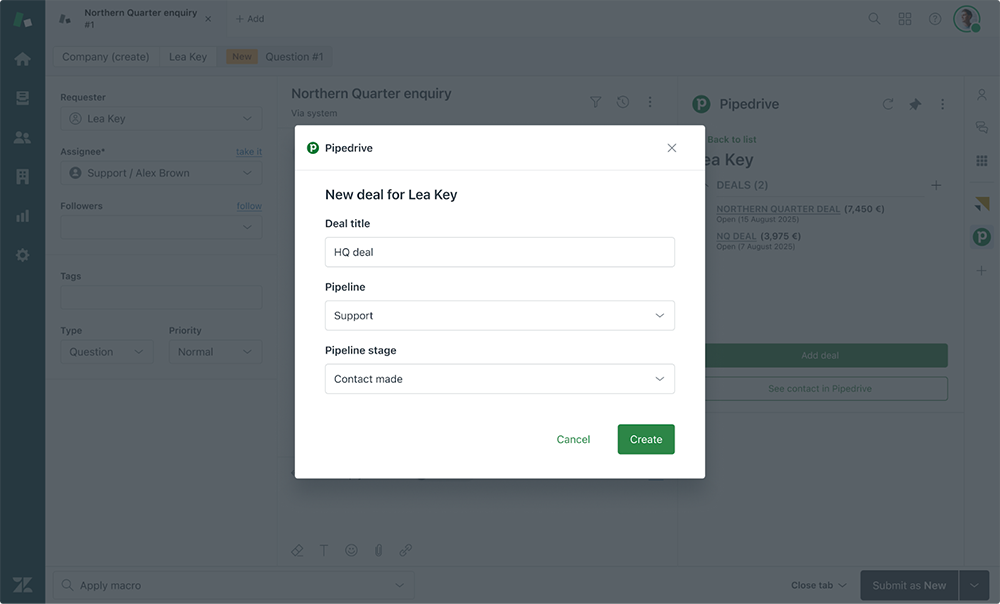Open the Priority dropdown showing Normal
This screenshot has height=604, width=1000.
point(216,352)
